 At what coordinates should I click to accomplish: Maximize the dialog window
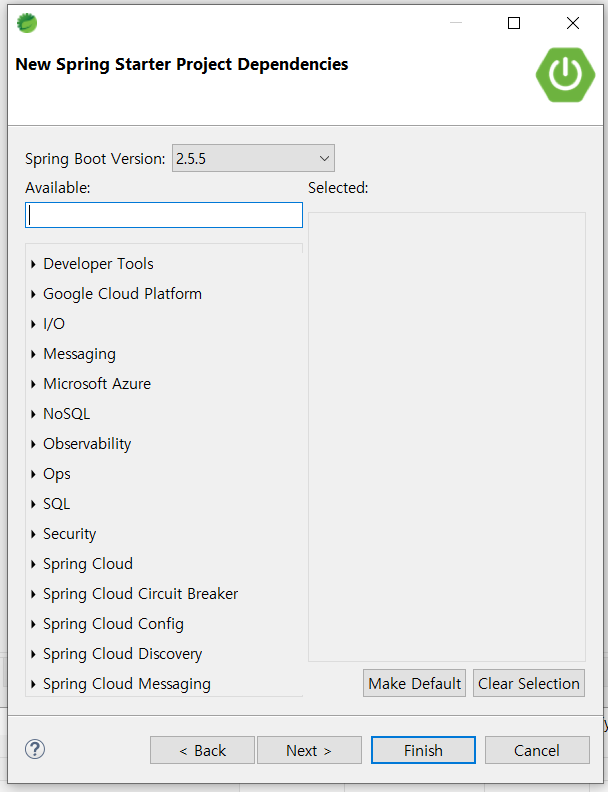514,23
